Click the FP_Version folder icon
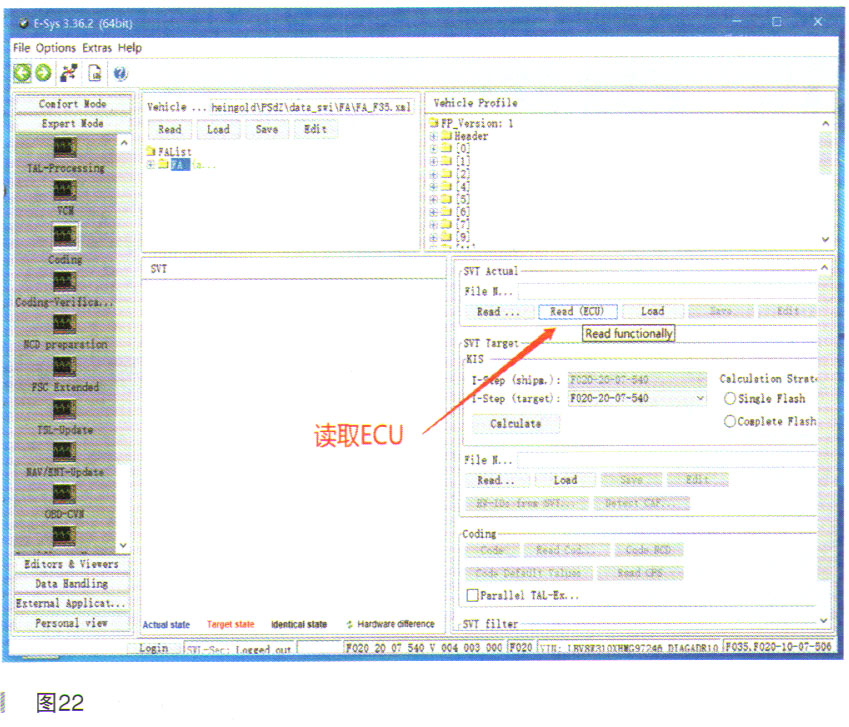This screenshot has height=727, width=849. pos(433,123)
